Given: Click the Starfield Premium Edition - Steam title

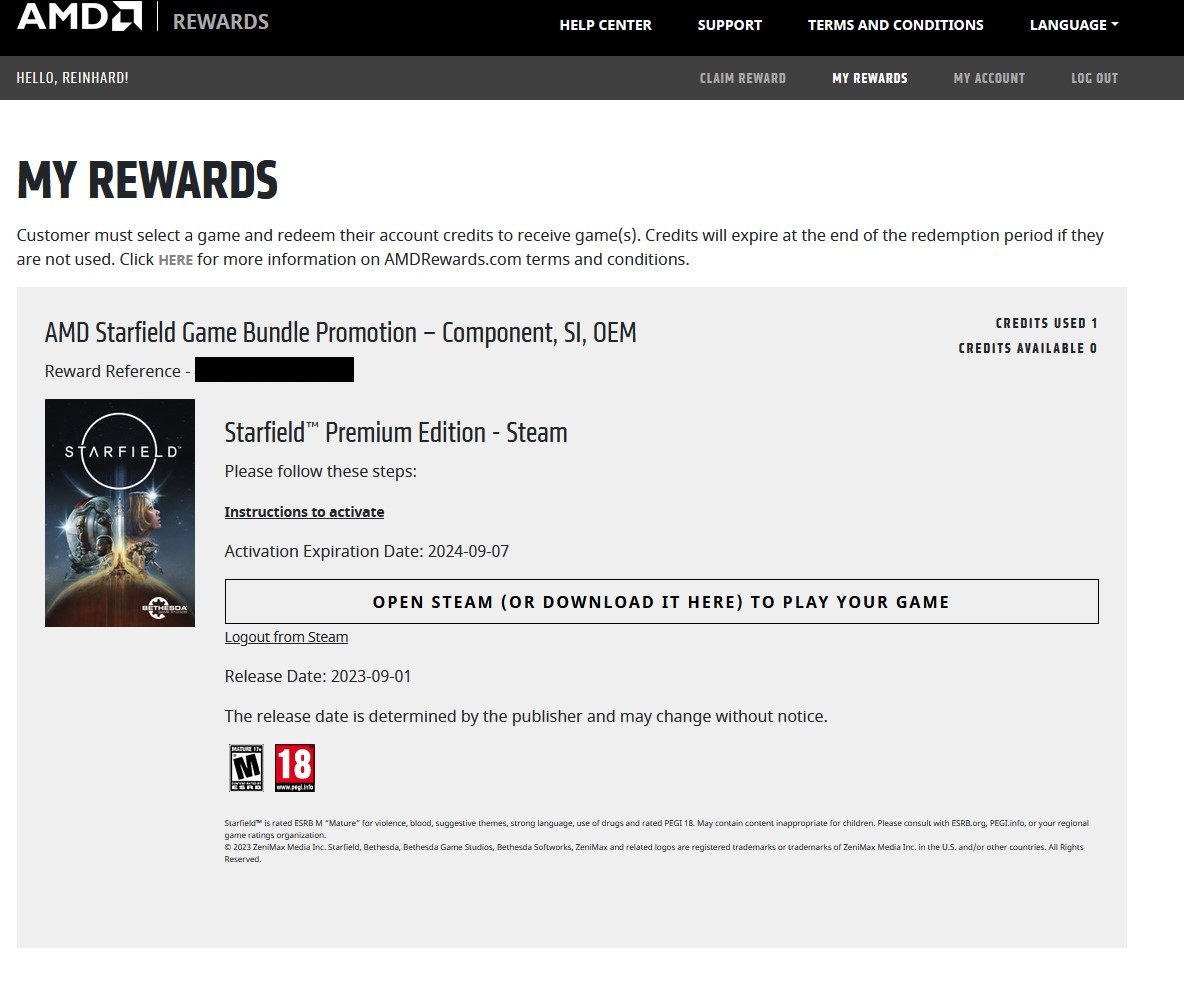Looking at the screenshot, I should 396,433.
